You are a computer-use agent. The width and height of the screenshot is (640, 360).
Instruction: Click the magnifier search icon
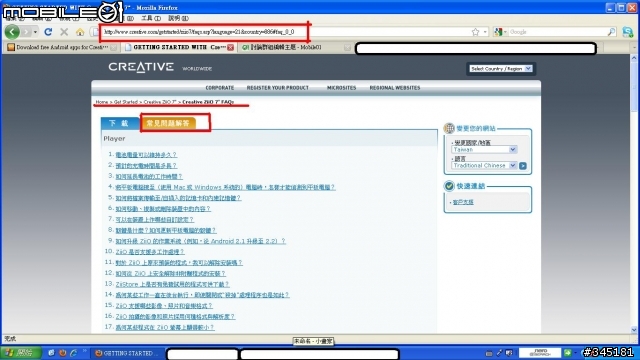[611, 31]
